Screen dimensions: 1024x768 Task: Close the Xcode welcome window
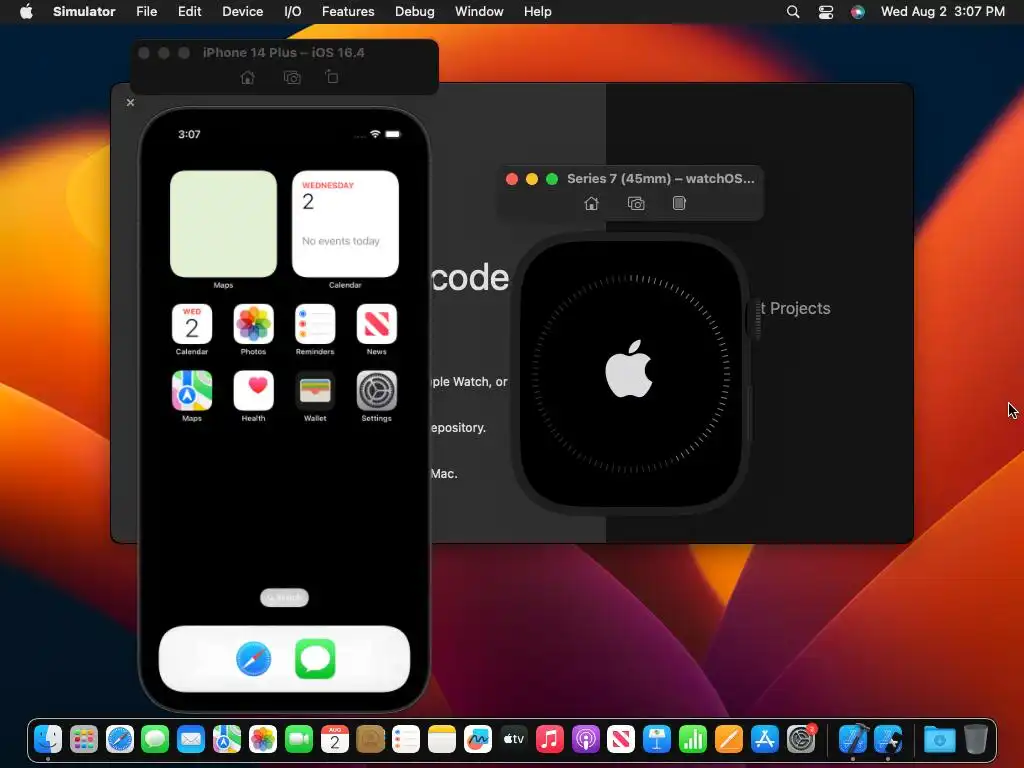click(131, 103)
